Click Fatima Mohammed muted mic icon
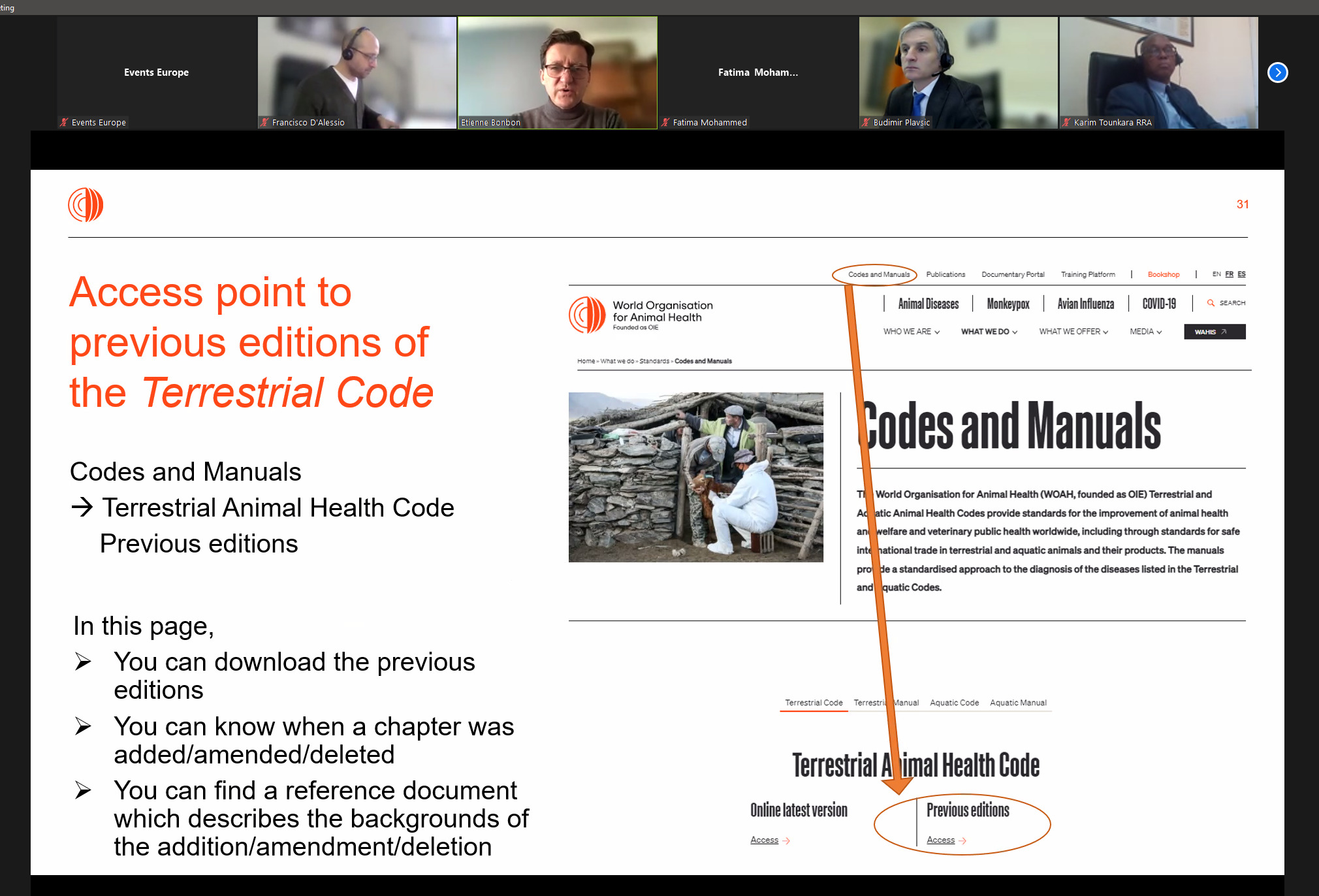This screenshot has height=896, width=1319. [x=665, y=122]
